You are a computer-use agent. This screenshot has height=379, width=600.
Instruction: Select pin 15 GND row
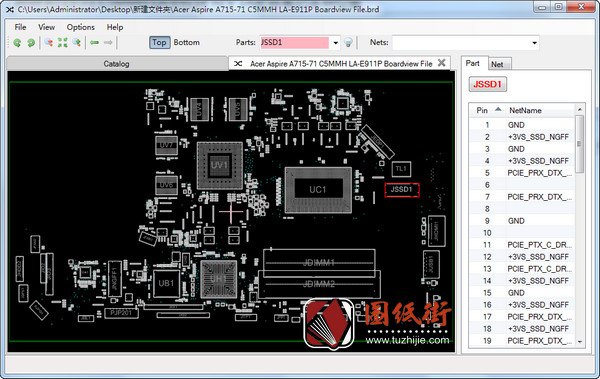pos(522,292)
